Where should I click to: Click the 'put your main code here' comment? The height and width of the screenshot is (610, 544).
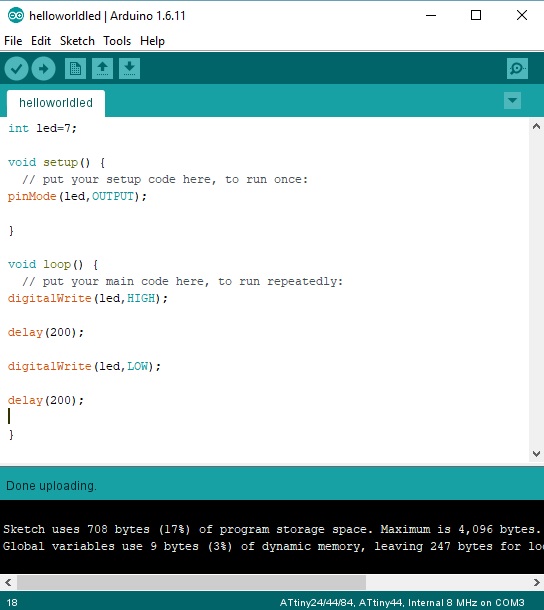click(x=183, y=281)
